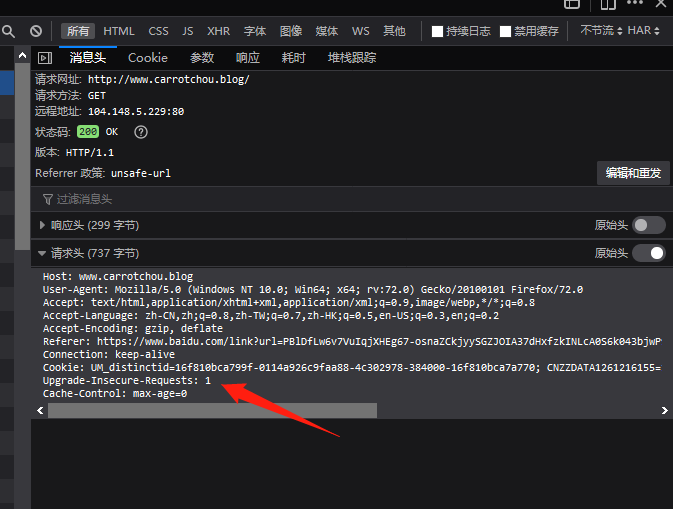Click the right scroll arrow of headers

click(664, 411)
